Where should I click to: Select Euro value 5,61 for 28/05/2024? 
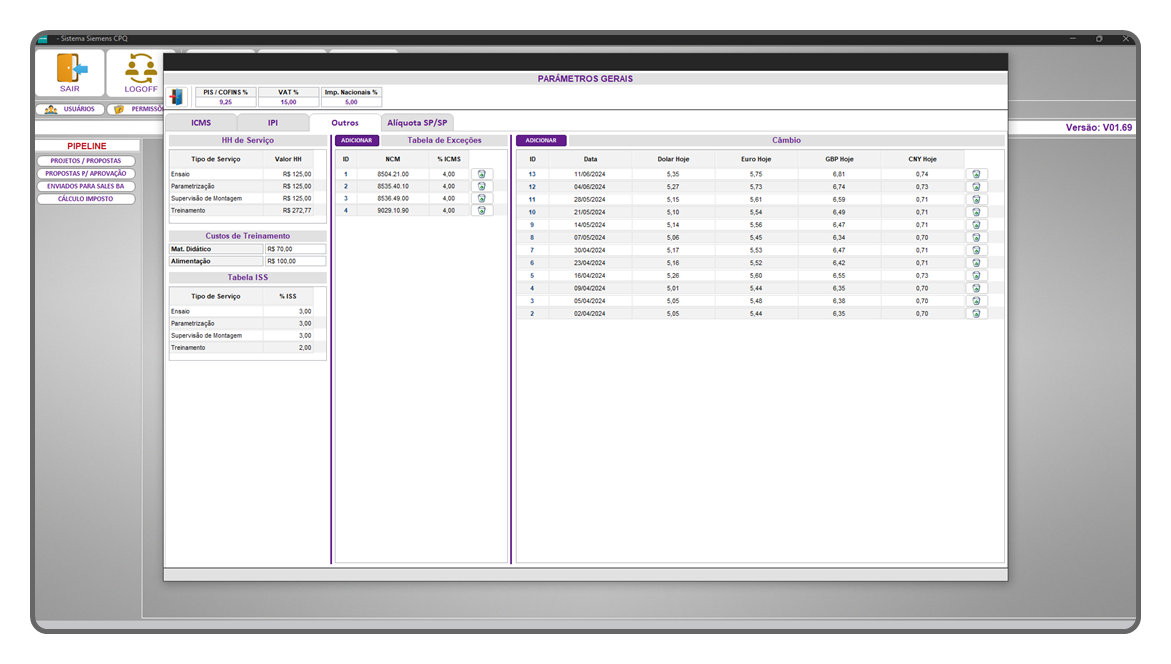click(756, 199)
